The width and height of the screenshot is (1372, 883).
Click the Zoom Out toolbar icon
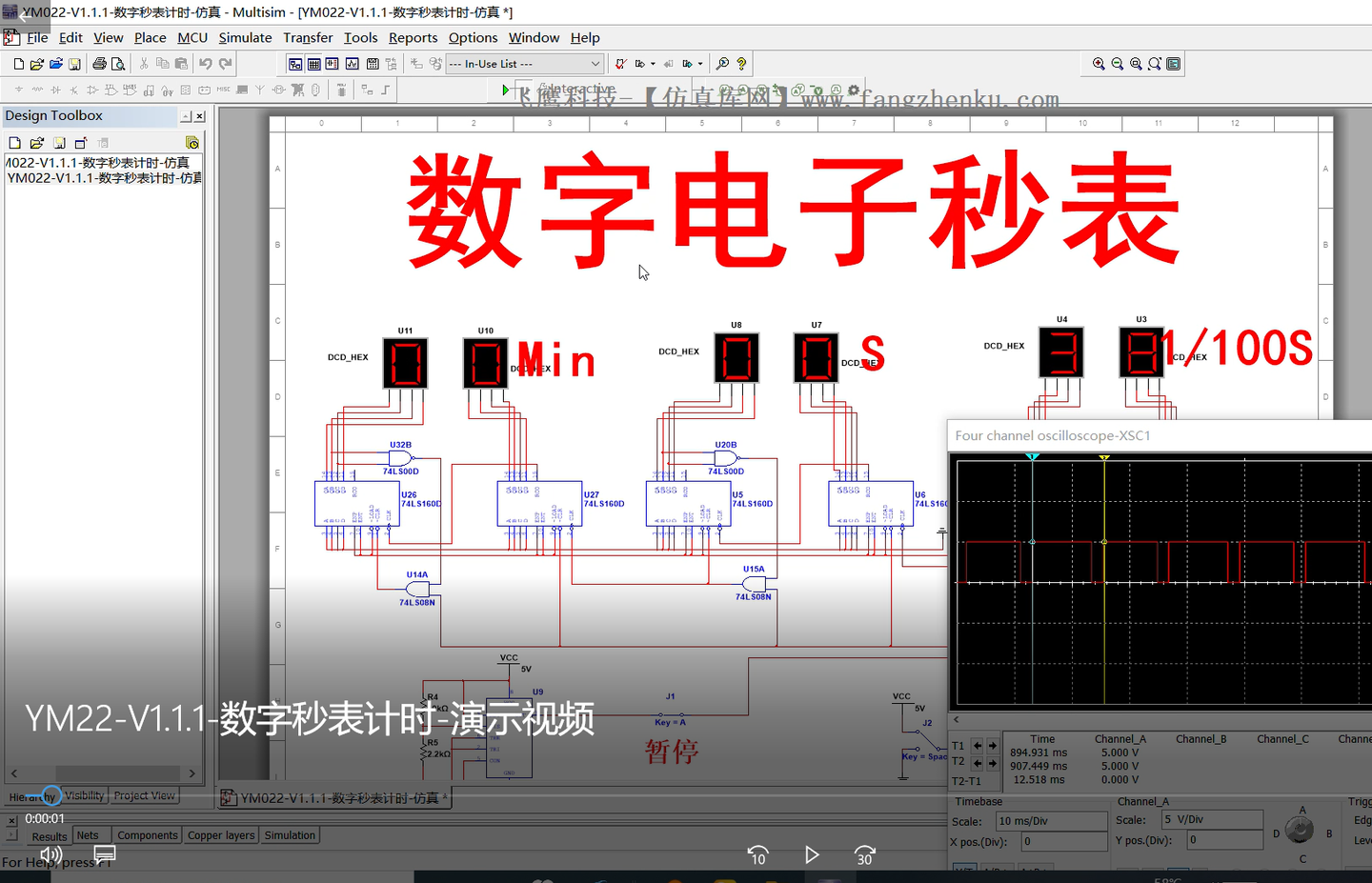(1118, 64)
